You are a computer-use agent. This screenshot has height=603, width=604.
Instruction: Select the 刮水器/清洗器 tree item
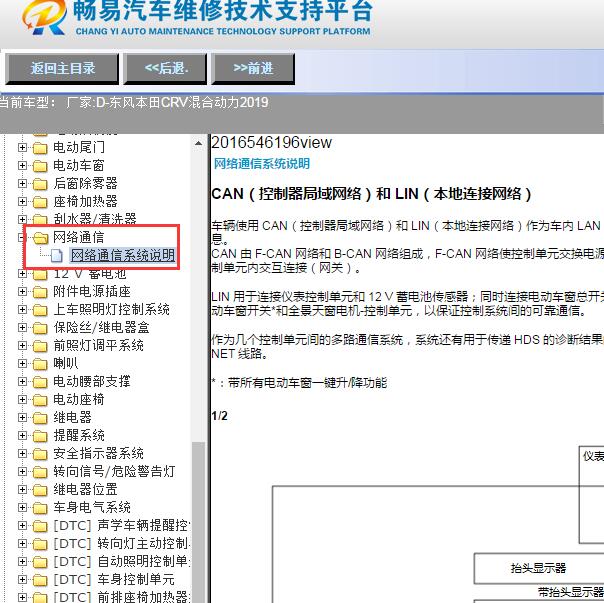pos(95,219)
